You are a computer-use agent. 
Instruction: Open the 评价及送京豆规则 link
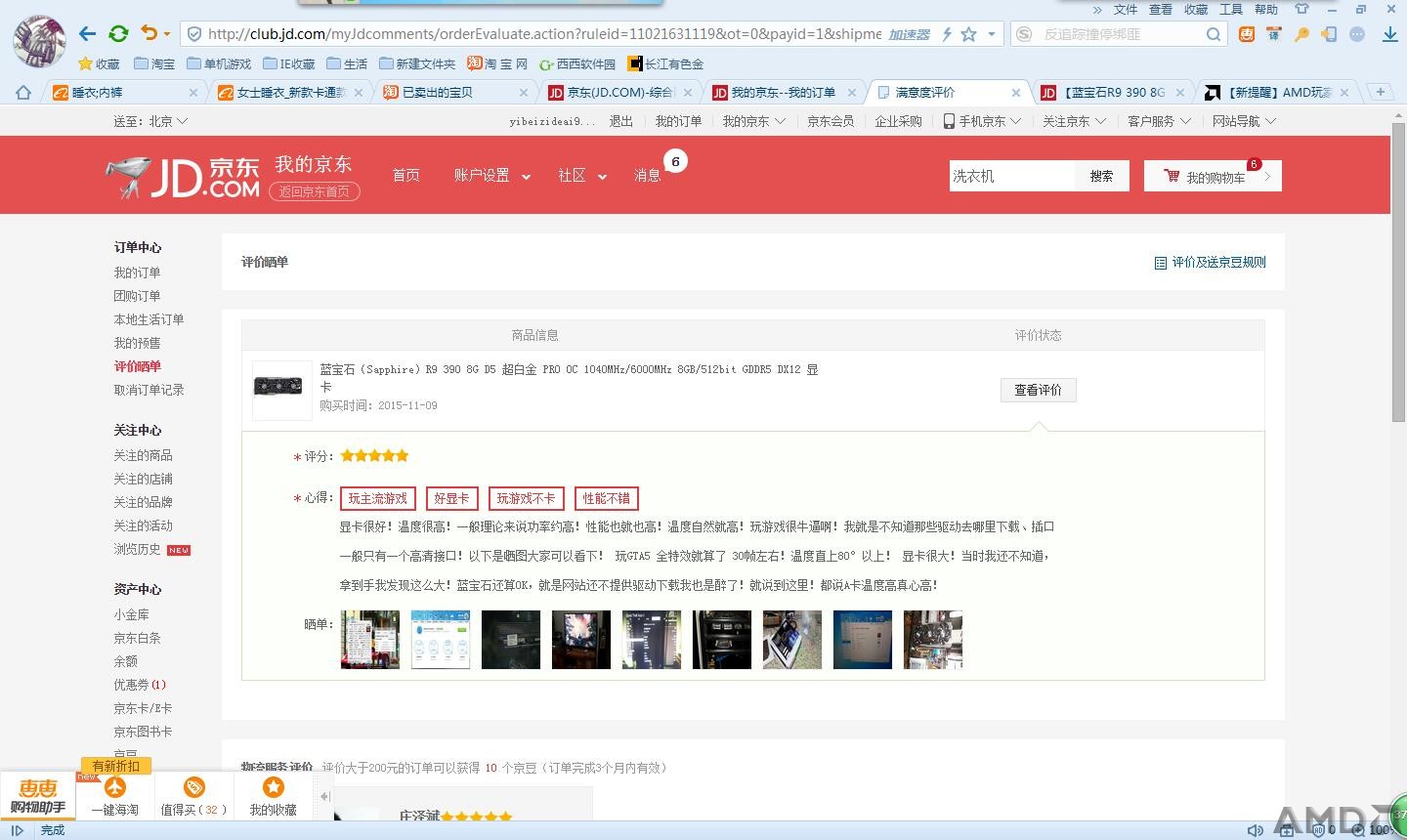click(1211, 263)
